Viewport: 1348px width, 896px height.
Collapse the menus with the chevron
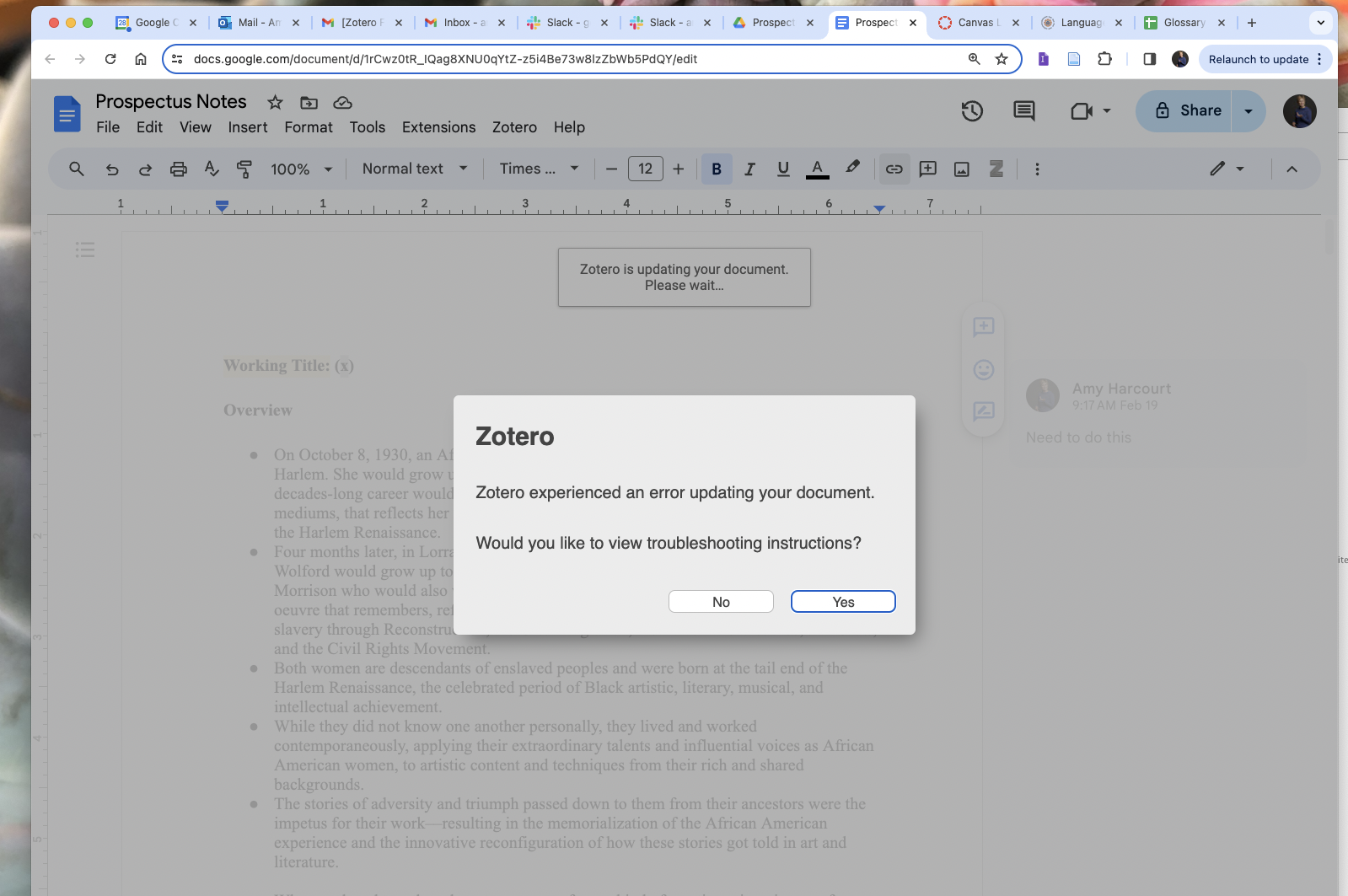coord(1292,169)
